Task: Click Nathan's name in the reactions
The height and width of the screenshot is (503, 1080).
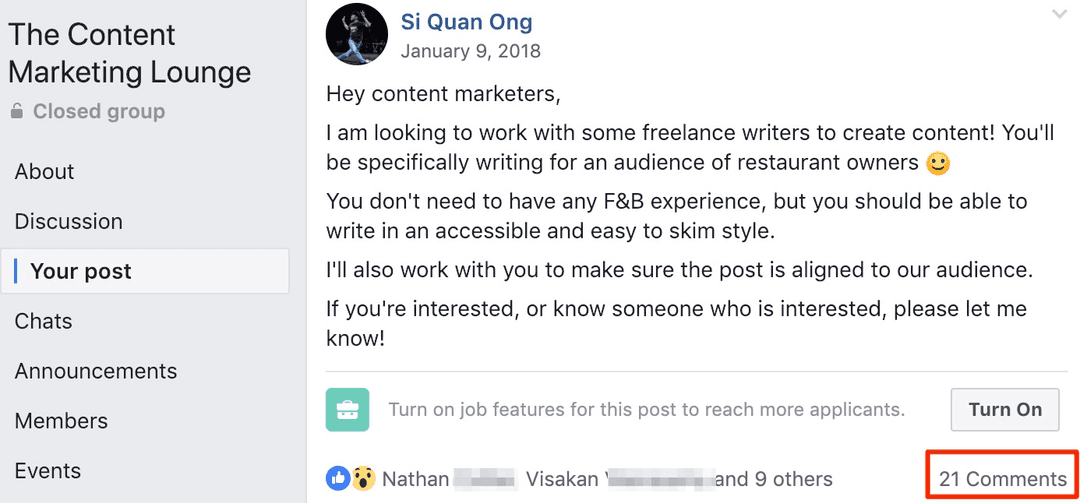Action: click(415, 479)
